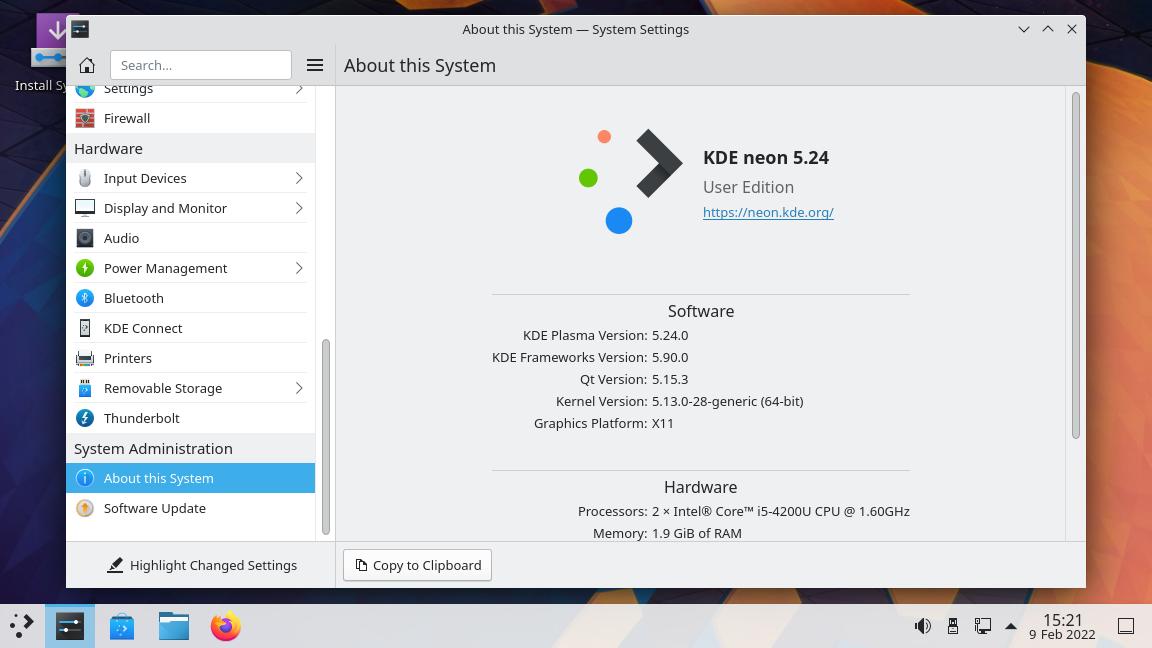Click the KDE Frameworks Version value 5.90.0
This screenshot has height=648, width=1152.
click(x=670, y=358)
